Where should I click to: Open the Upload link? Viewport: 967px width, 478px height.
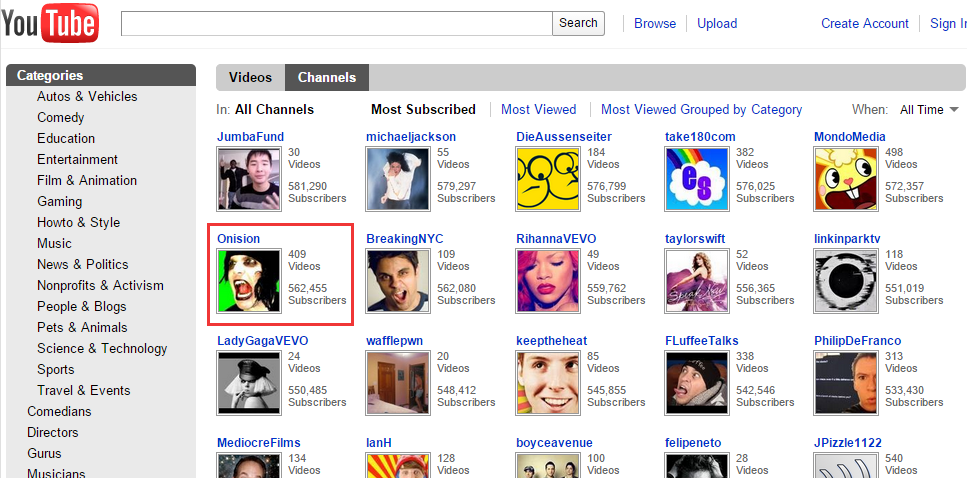click(717, 23)
